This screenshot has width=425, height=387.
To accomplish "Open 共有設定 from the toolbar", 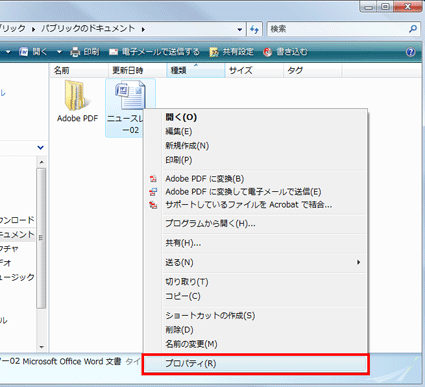I will [232, 52].
